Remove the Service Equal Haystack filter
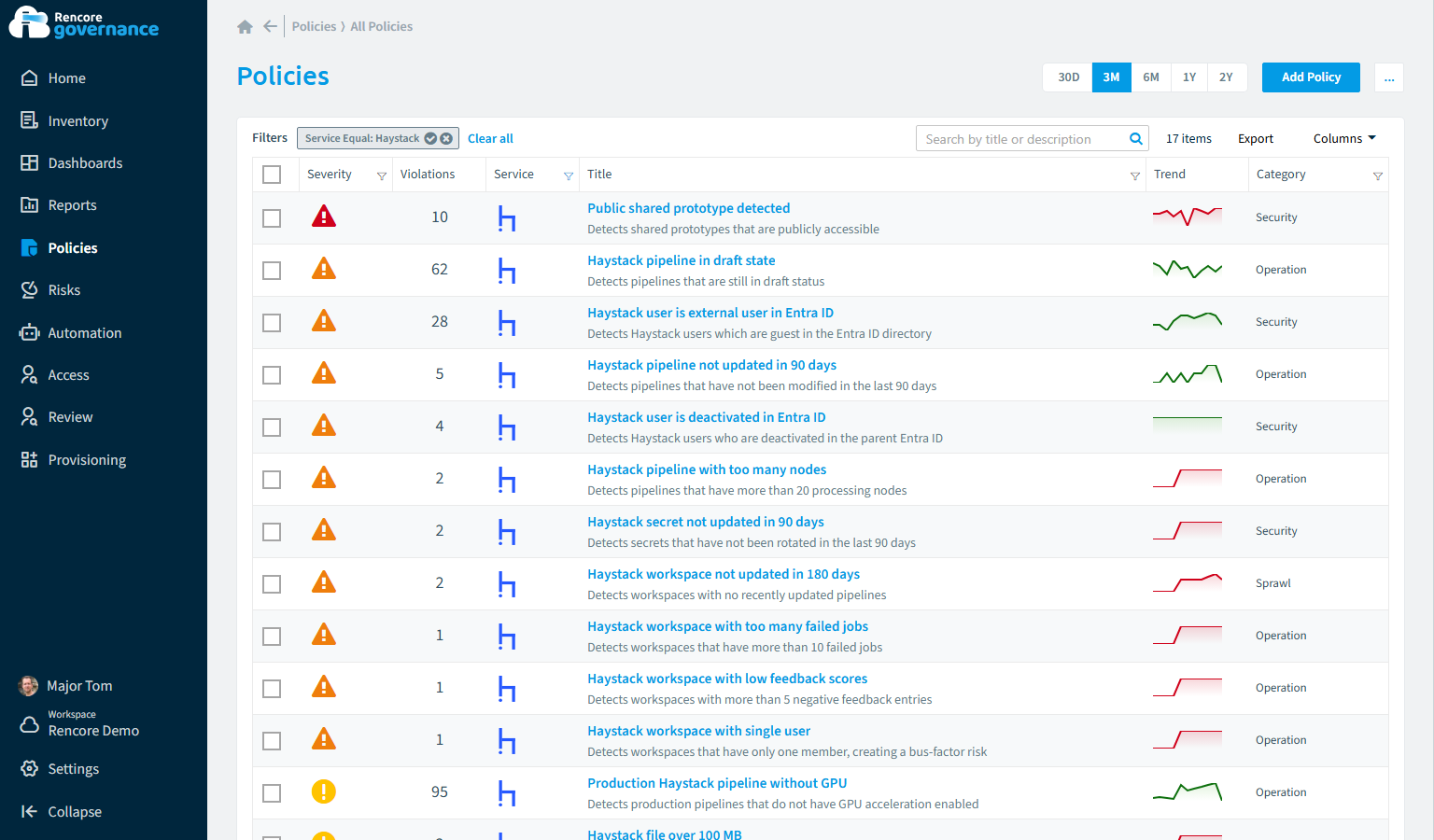Screen dimensions: 1434x840 446,138
